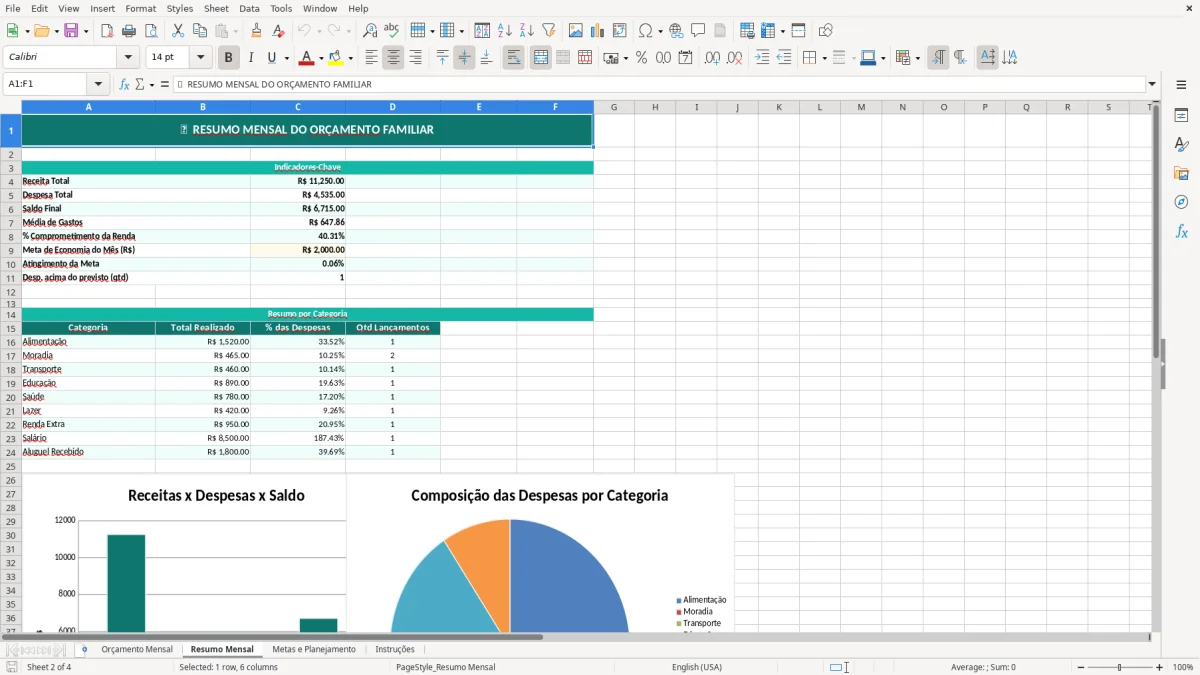The width and height of the screenshot is (1200, 675).
Task: Expand the formula bar
Action: (1152, 84)
